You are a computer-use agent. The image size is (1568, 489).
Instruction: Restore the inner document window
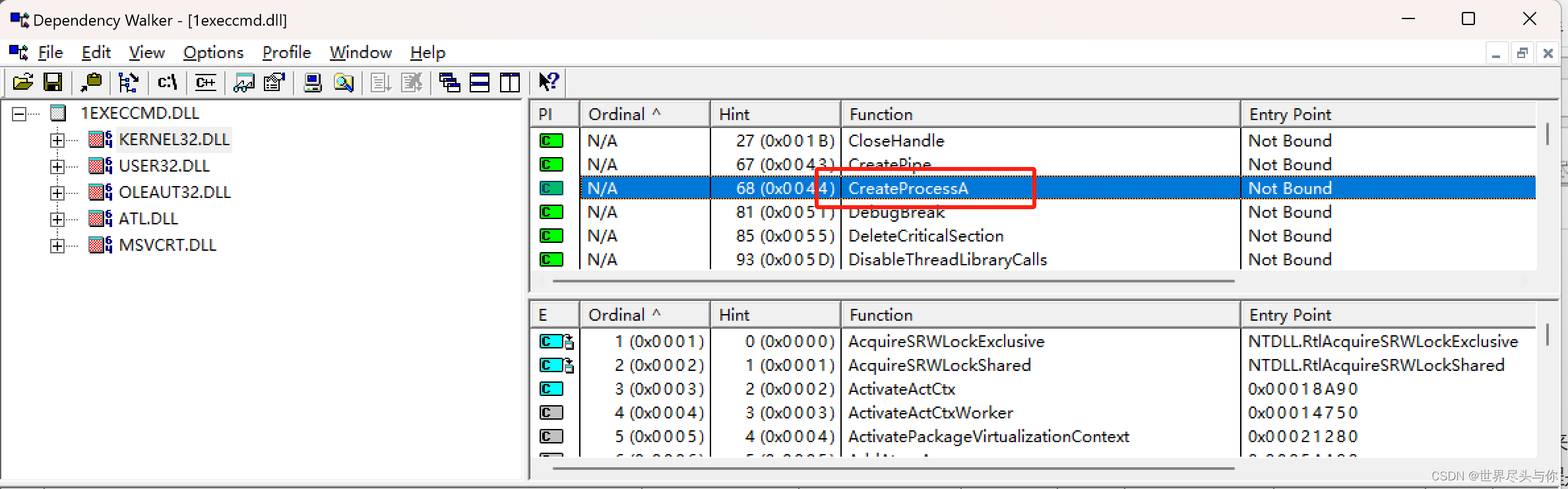1522,53
